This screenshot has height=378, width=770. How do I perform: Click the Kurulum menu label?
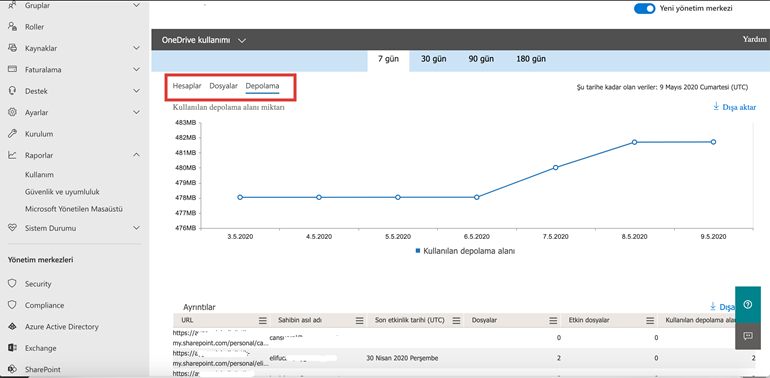pyautogui.click(x=39, y=134)
